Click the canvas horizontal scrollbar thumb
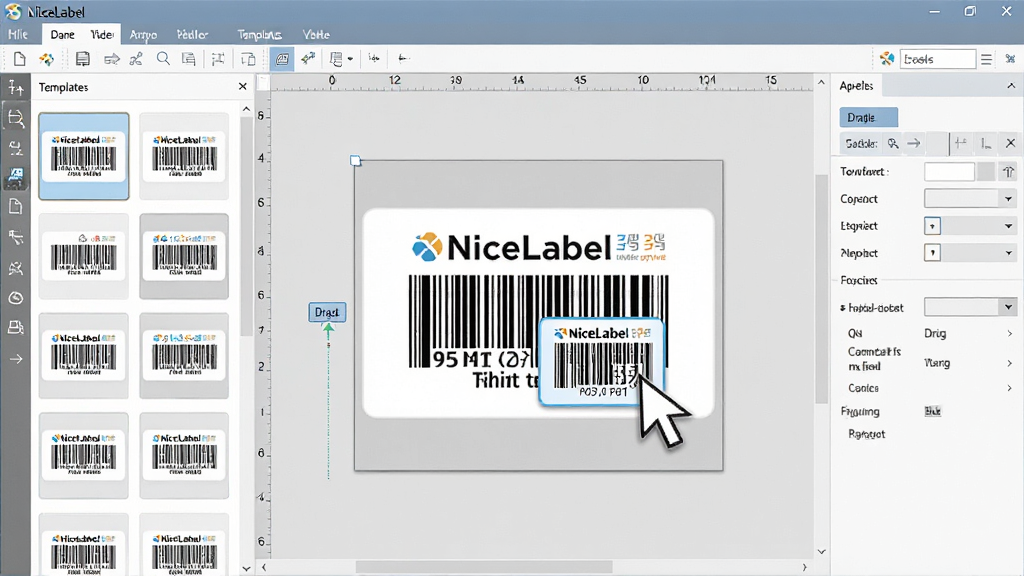The height and width of the screenshot is (576, 1024). [x=484, y=568]
